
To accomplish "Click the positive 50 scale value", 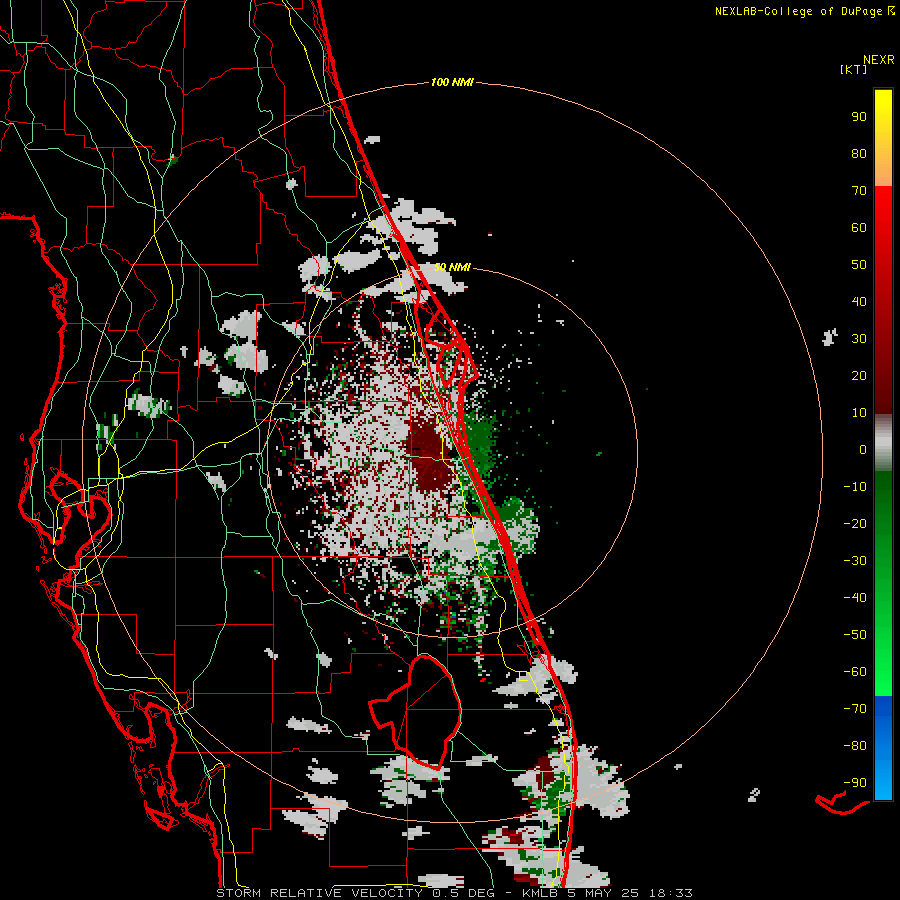I will click(x=859, y=265).
